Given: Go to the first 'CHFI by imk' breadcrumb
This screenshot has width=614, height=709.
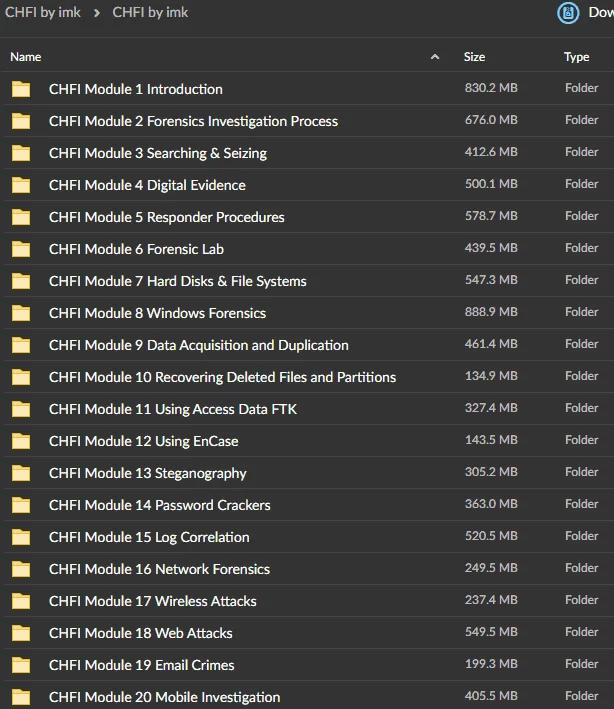Looking at the screenshot, I should [43, 12].
